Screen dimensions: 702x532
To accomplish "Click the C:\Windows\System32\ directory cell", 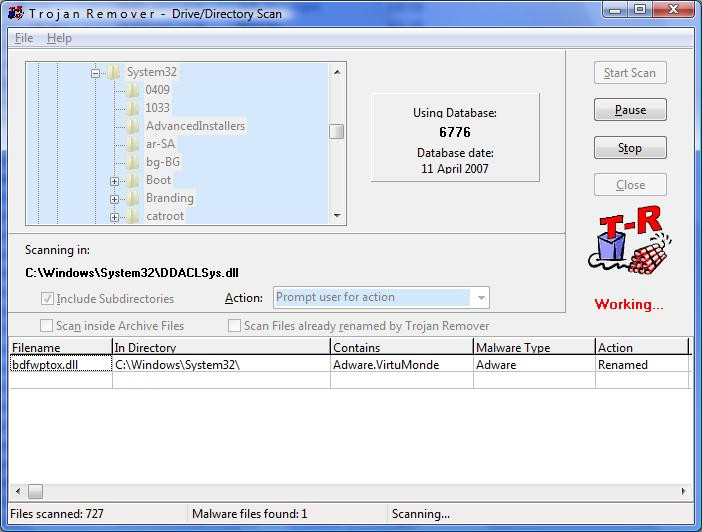I will [x=221, y=365].
